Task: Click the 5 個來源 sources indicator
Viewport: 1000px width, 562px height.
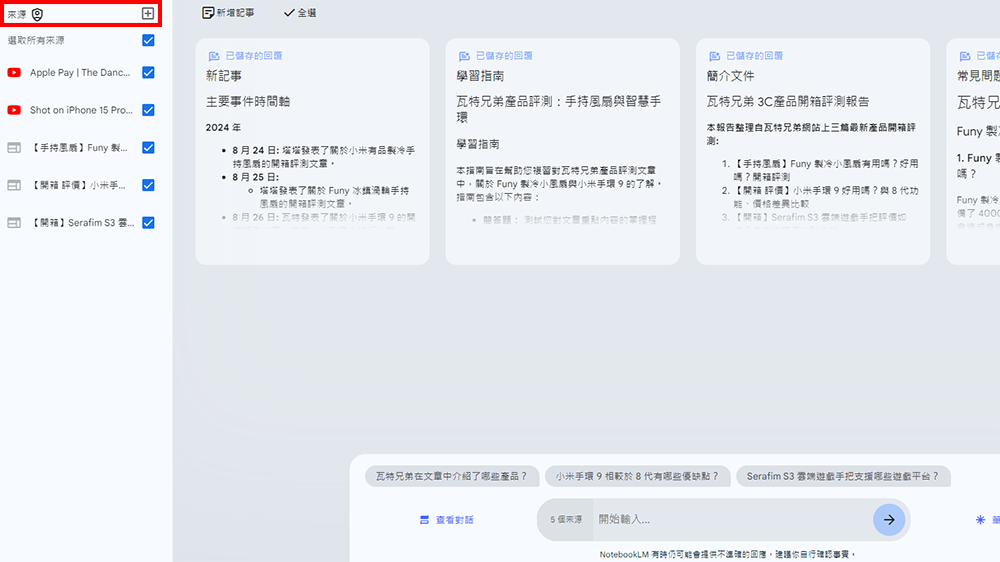Action: point(566,520)
